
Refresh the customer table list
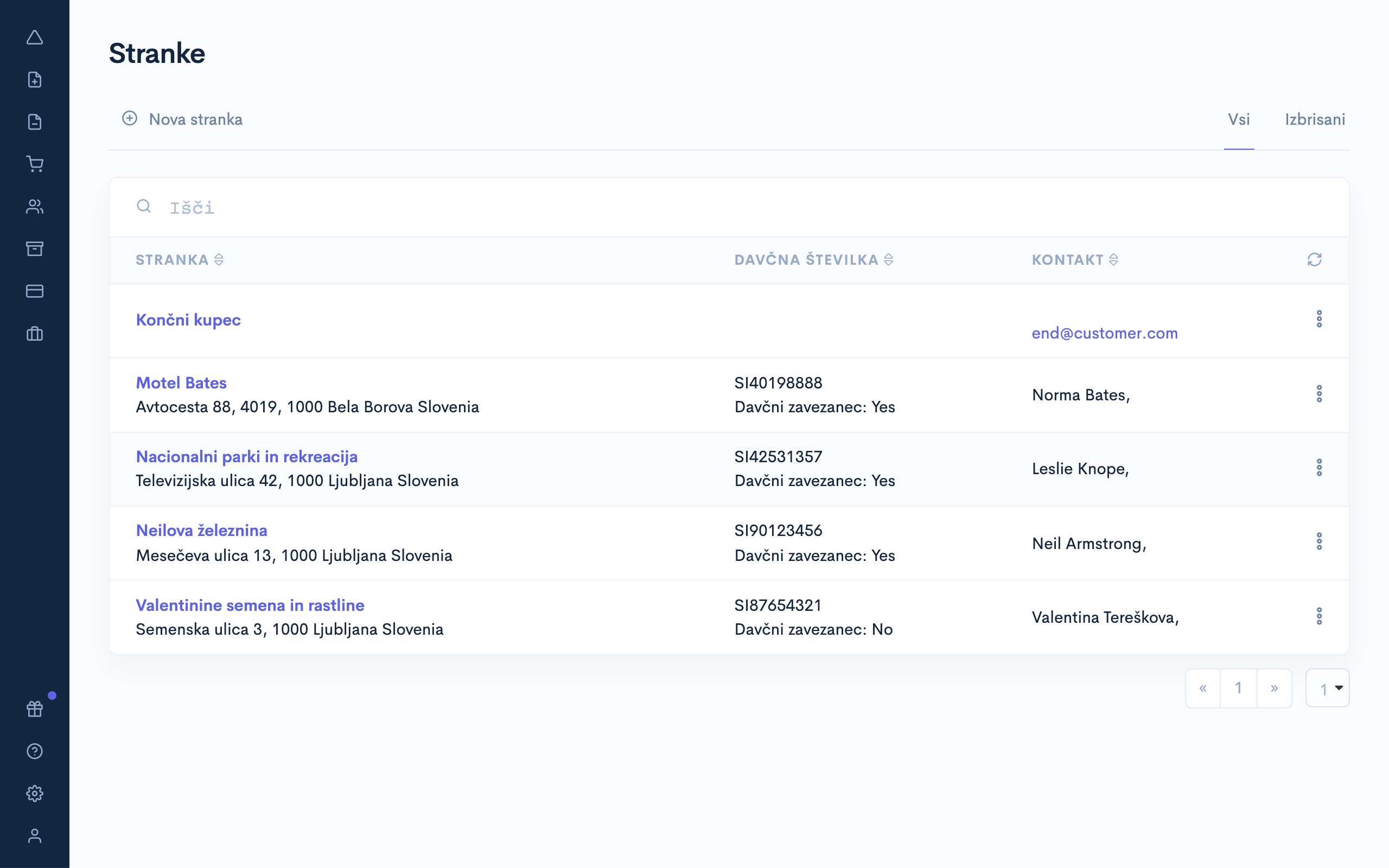pyautogui.click(x=1315, y=259)
